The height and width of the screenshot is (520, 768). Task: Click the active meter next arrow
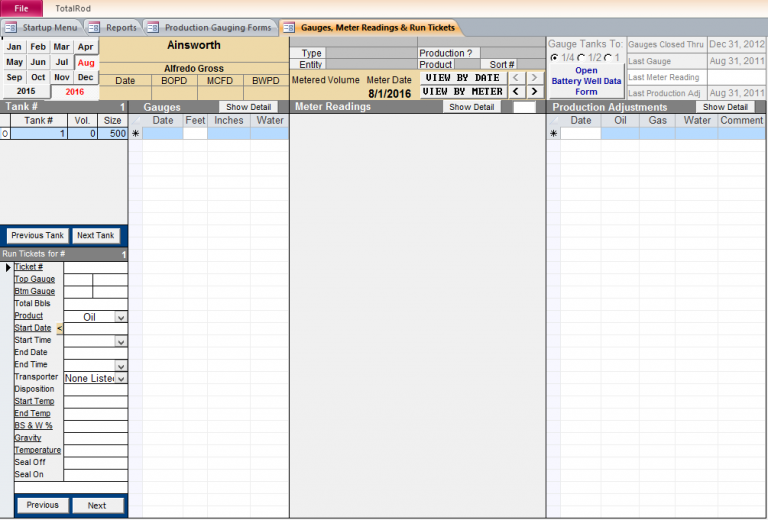click(x=535, y=92)
